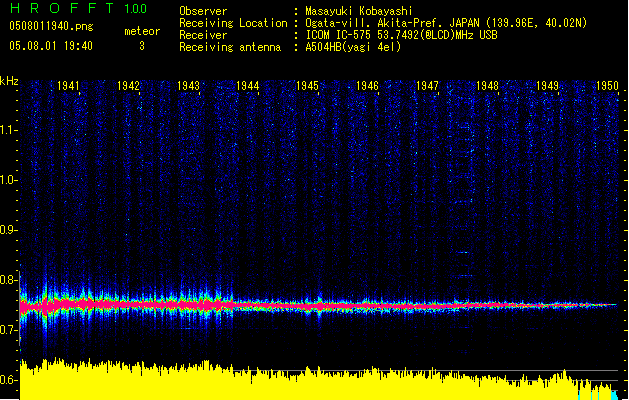Click the 1.0 kHz axis tick label
The width and height of the screenshot is (629, 400).
(8, 180)
